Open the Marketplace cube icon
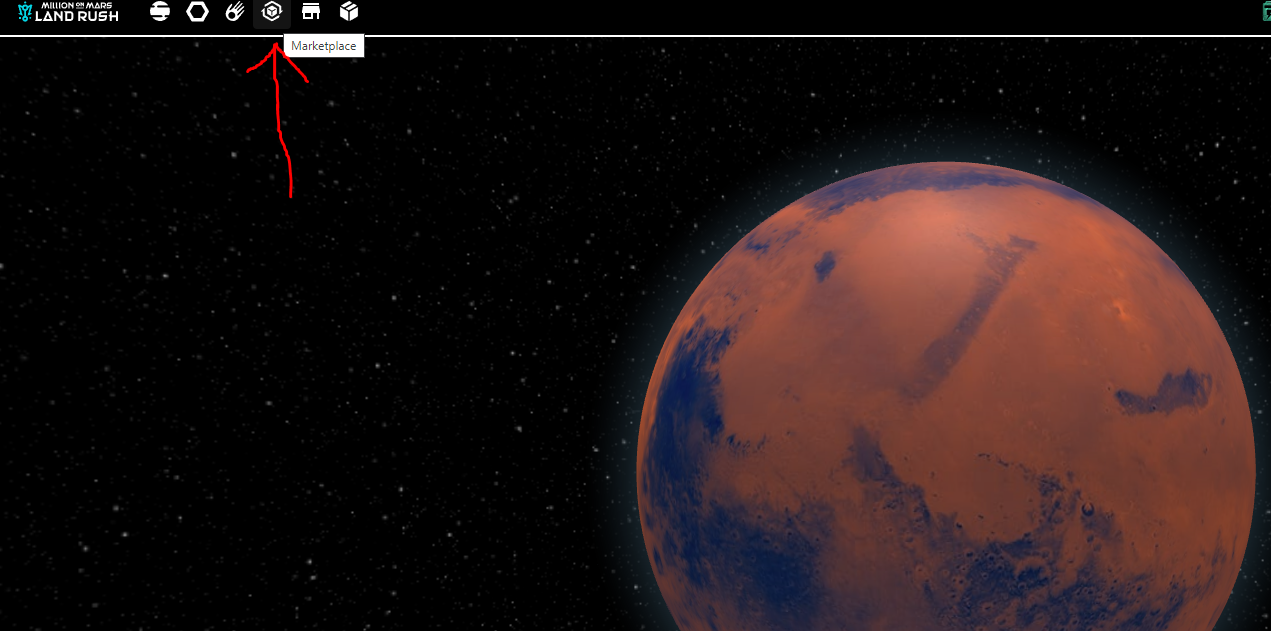Viewport: 1271px width, 631px height. pyautogui.click(x=272, y=12)
